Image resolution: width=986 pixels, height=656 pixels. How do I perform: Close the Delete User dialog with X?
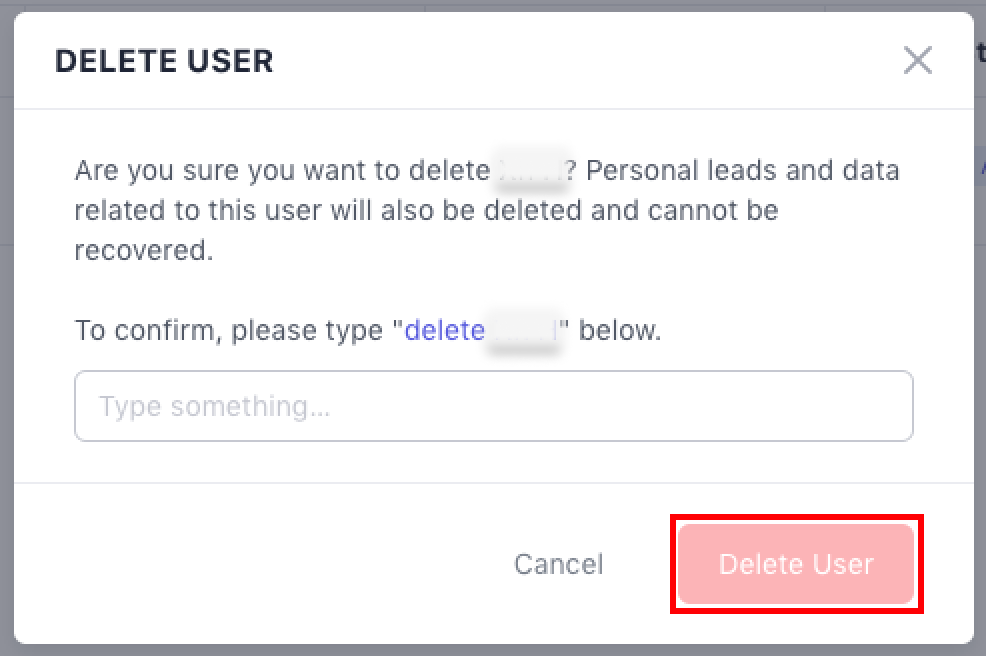917,61
